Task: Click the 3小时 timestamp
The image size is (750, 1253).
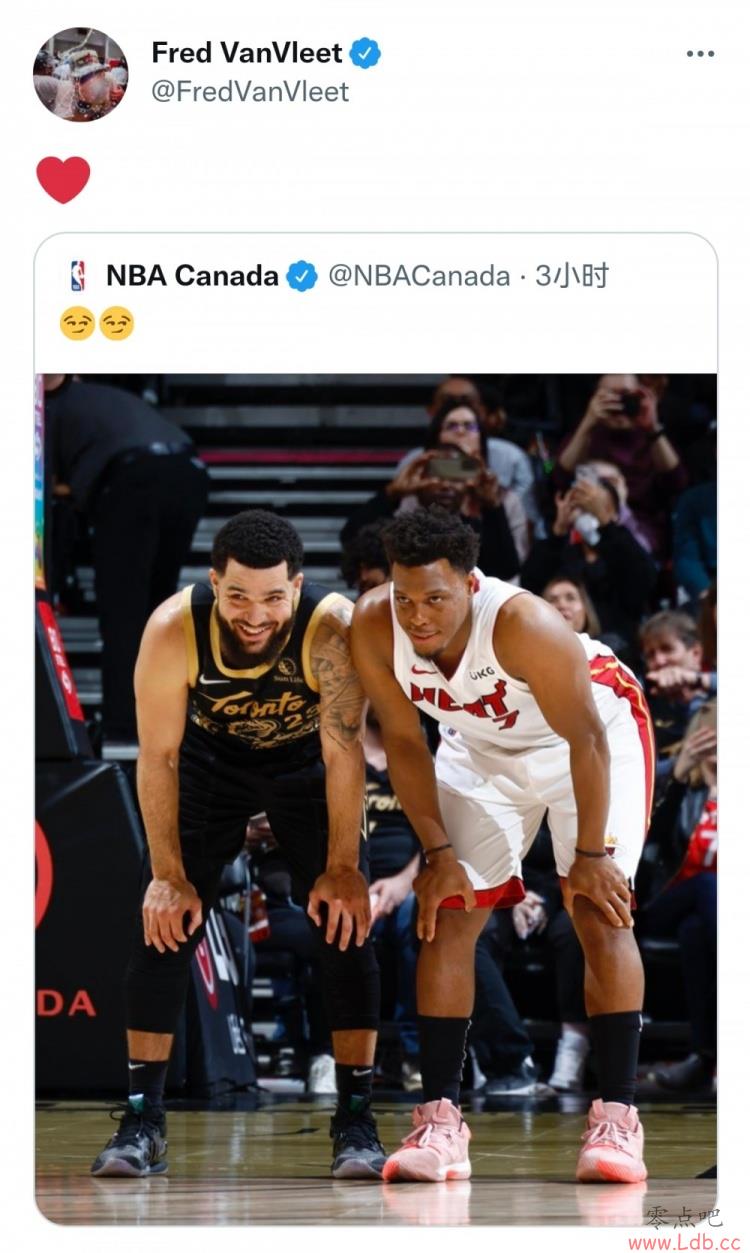Action: (572, 276)
